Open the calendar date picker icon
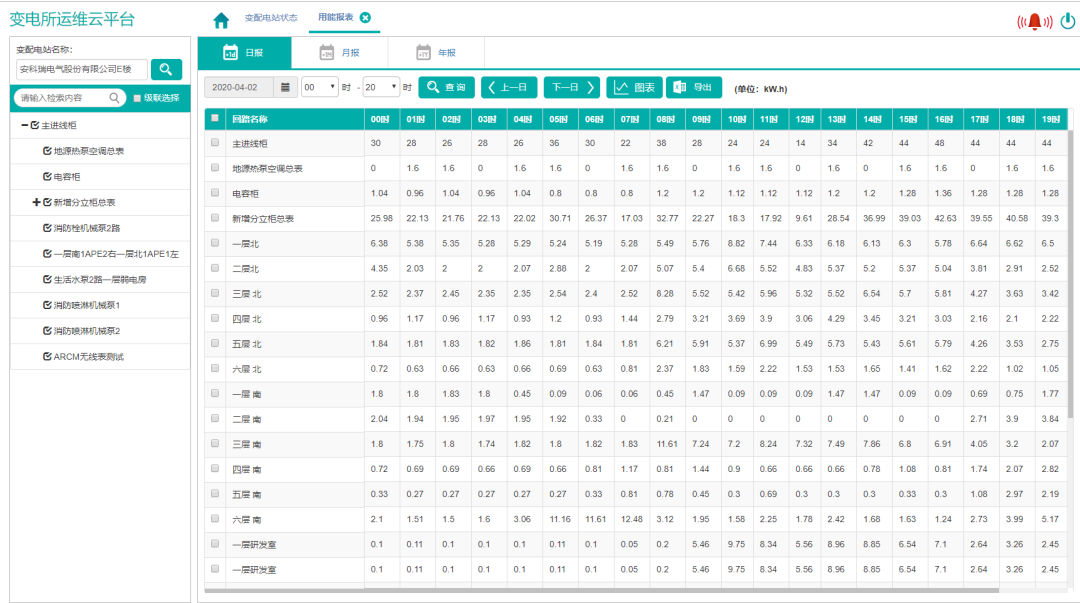 (287, 87)
